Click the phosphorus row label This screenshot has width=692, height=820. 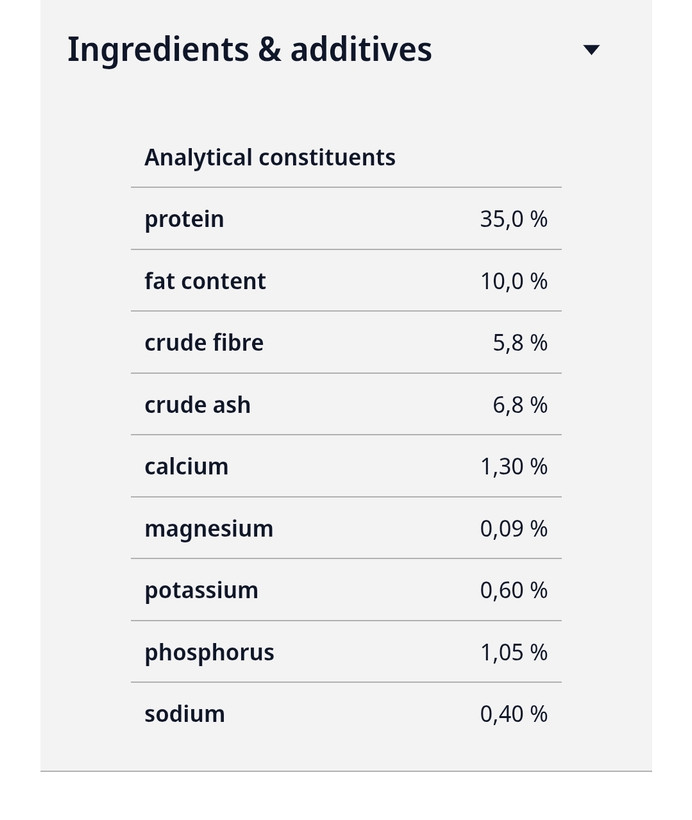209,653
